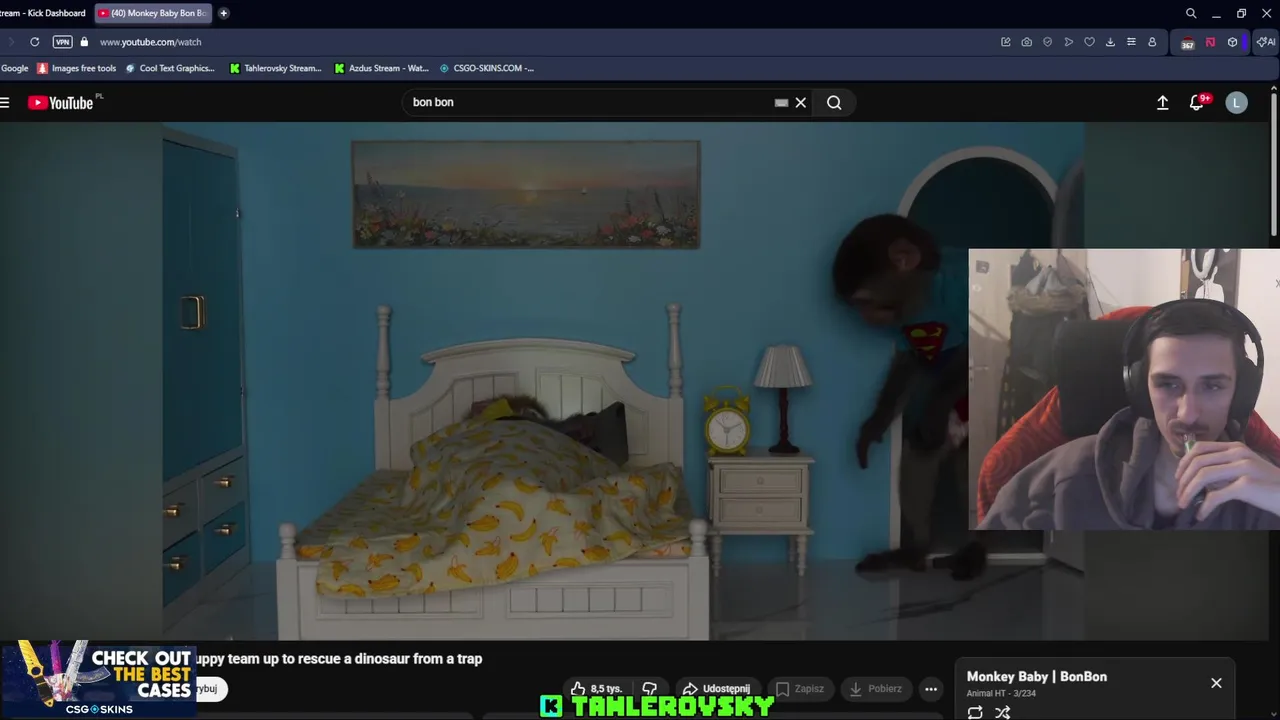This screenshot has height=720, width=1280.
Task: Click the 'Monkey Baby | BonBon' playlist title
Action: click(1037, 676)
